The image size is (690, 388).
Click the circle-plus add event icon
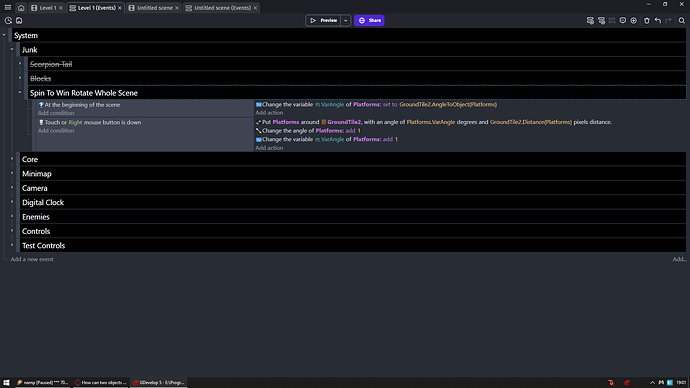tap(634, 20)
